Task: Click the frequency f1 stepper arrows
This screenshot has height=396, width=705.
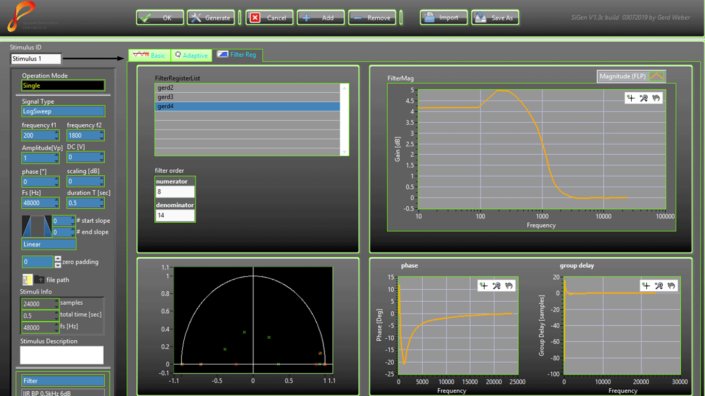Action: [57, 135]
